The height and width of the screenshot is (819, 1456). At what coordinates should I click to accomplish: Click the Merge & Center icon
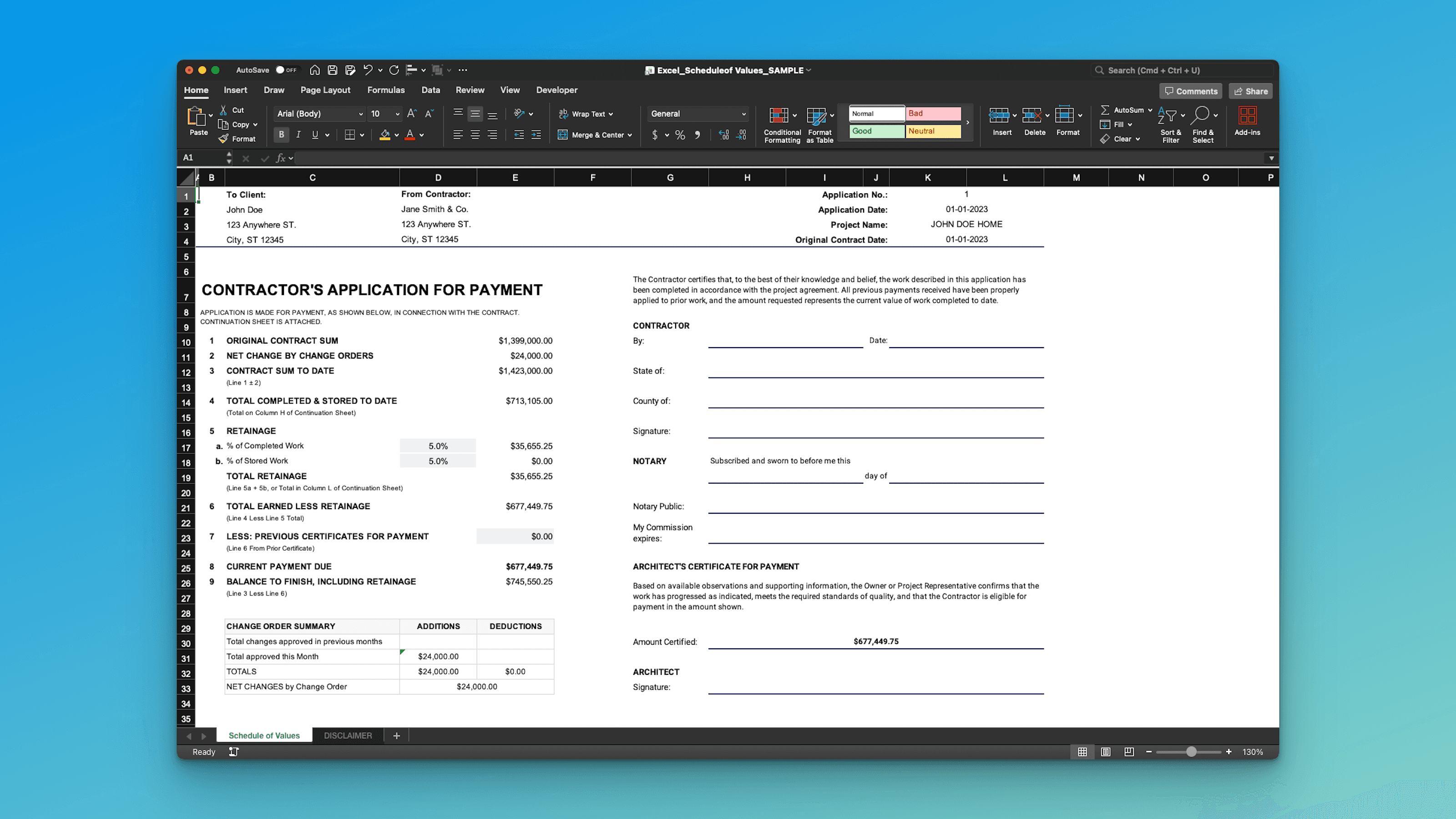[594, 135]
